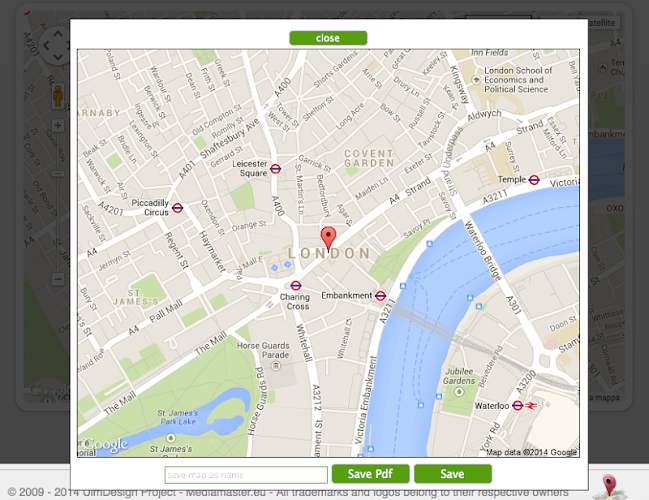Select Piccadilly Circus underground icon
Viewport: 649px width, 500px height.
pyautogui.click(x=177, y=208)
